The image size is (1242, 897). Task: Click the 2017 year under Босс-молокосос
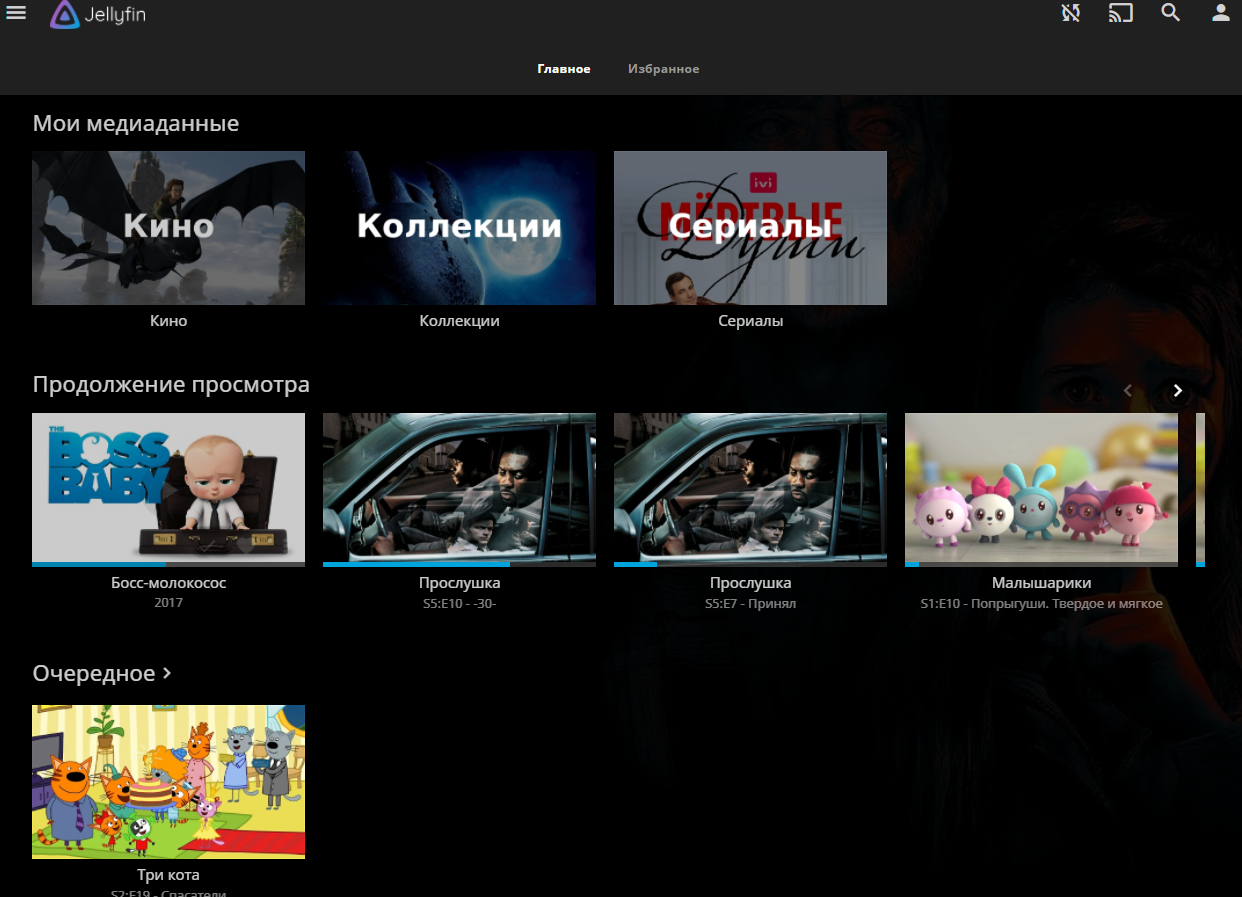[x=168, y=604]
